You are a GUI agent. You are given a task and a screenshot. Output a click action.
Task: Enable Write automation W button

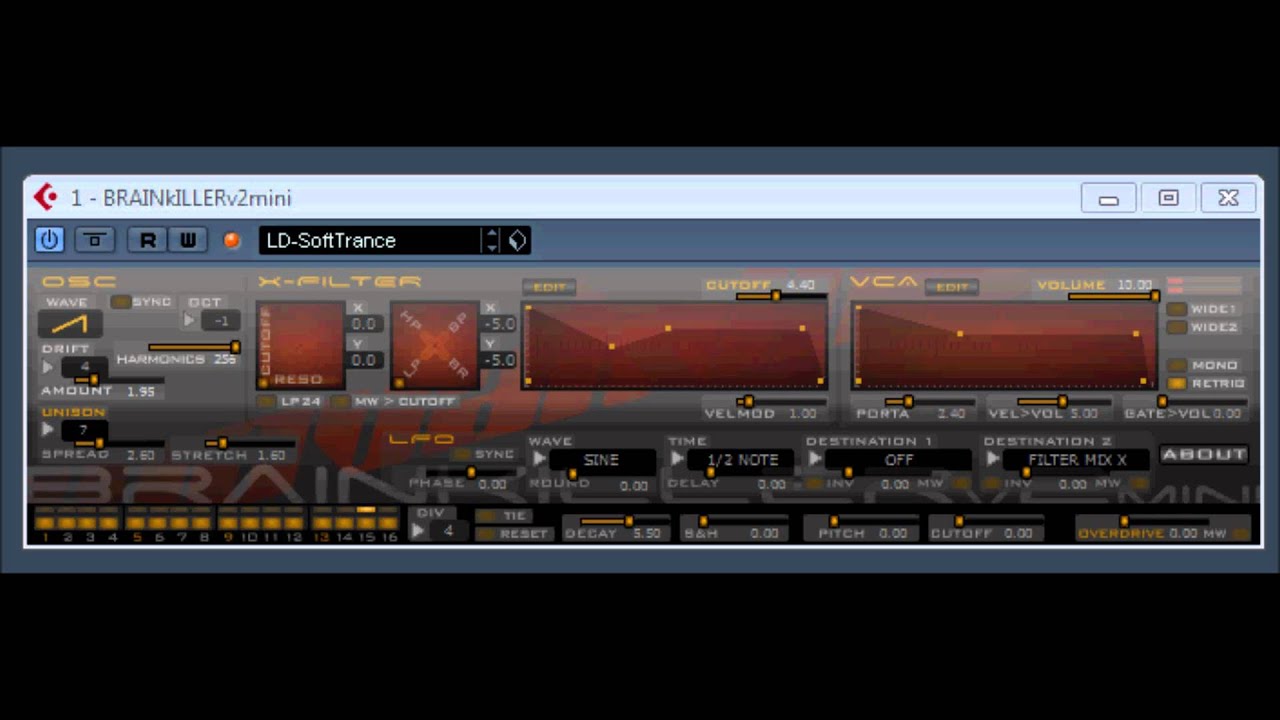click(x=187, y=240)
